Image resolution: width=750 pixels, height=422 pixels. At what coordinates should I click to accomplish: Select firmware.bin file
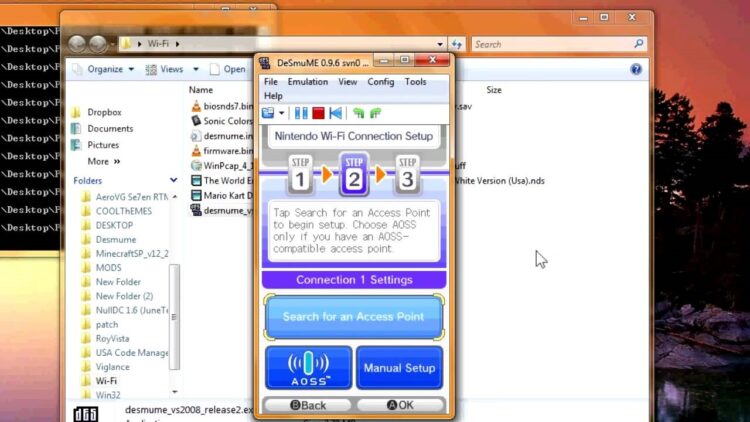tap(222, 151)
